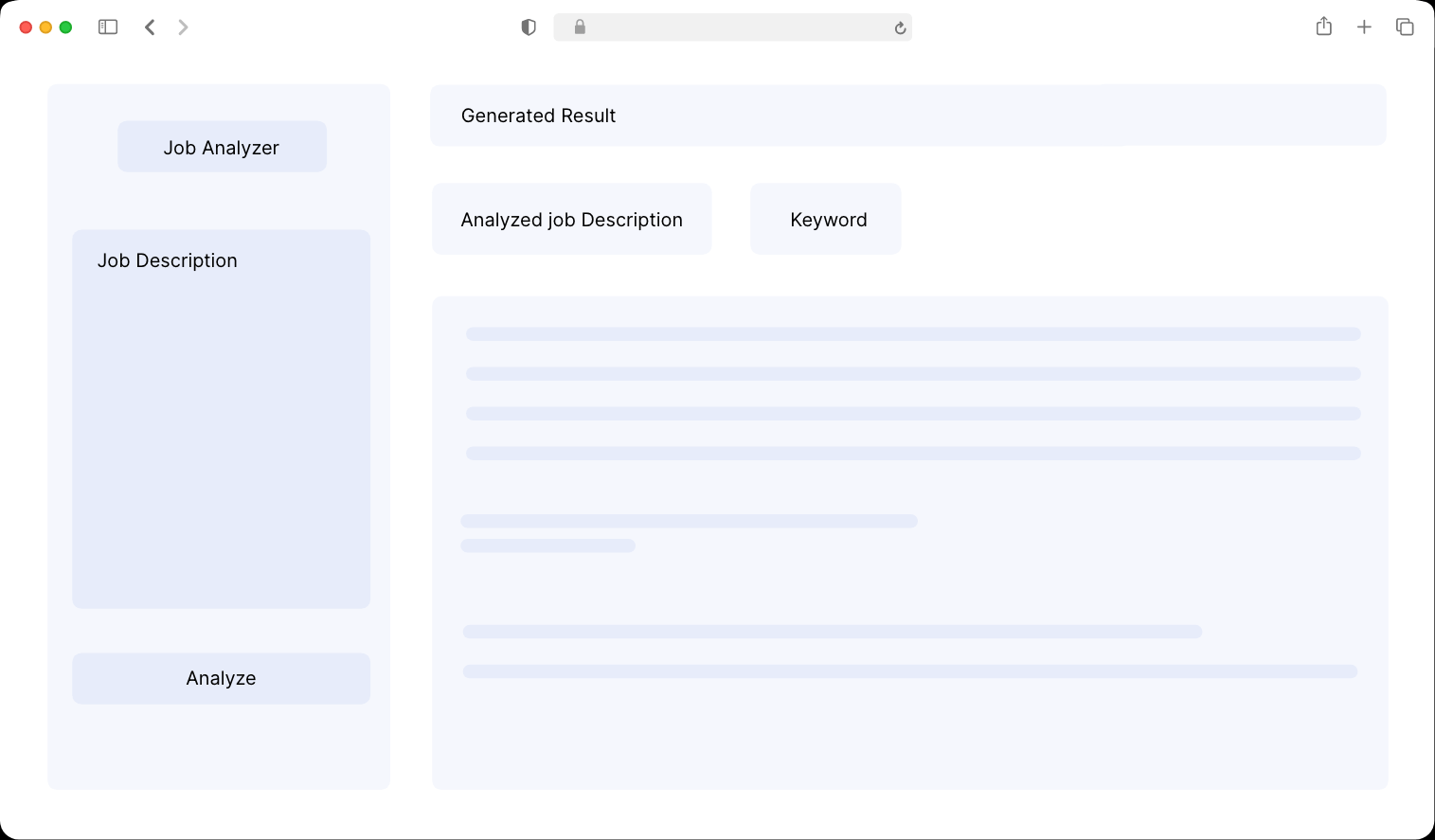Image resolution: width=1435 pixels, height=840 pixels.
Task: Click the forward navigation arrow
Action: click(183, 27)
